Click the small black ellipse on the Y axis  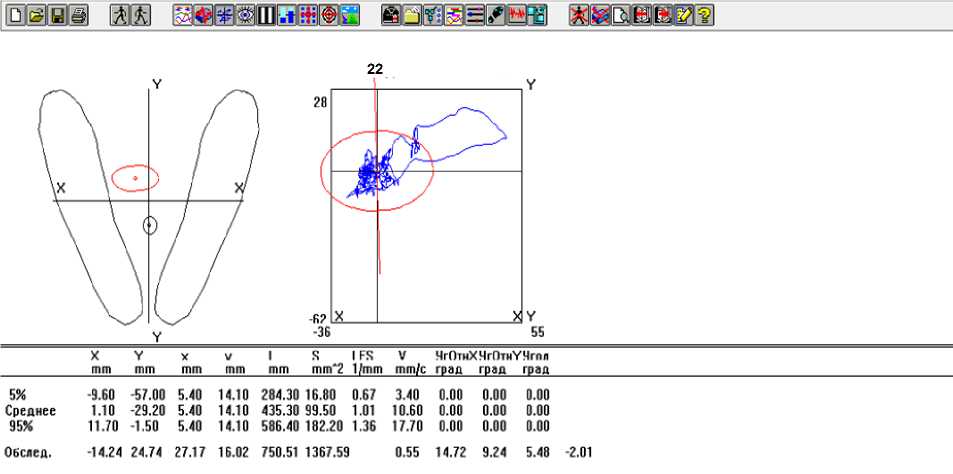pos(150,225)
